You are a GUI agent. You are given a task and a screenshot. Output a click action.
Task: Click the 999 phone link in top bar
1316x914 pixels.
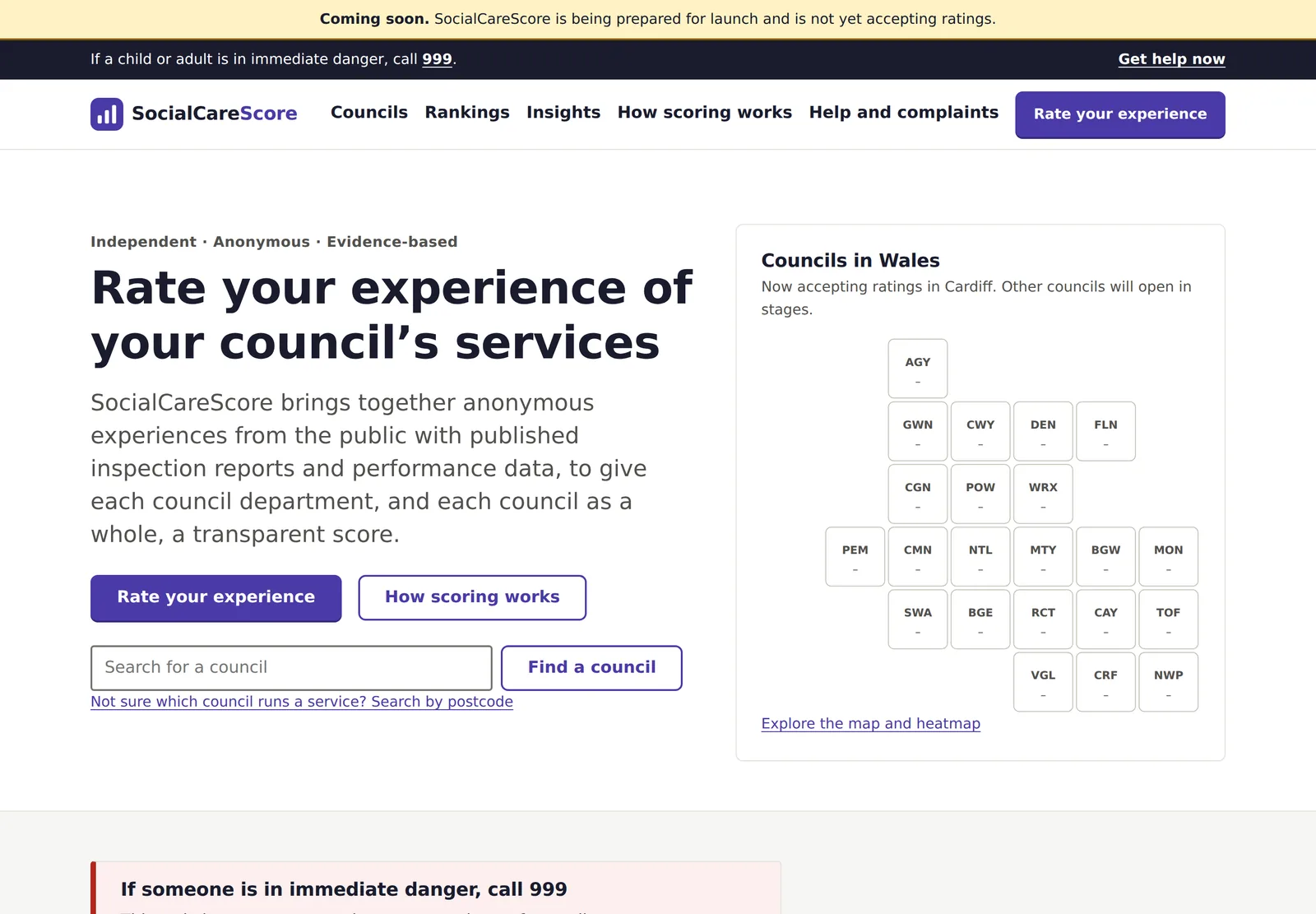[438, 59]
